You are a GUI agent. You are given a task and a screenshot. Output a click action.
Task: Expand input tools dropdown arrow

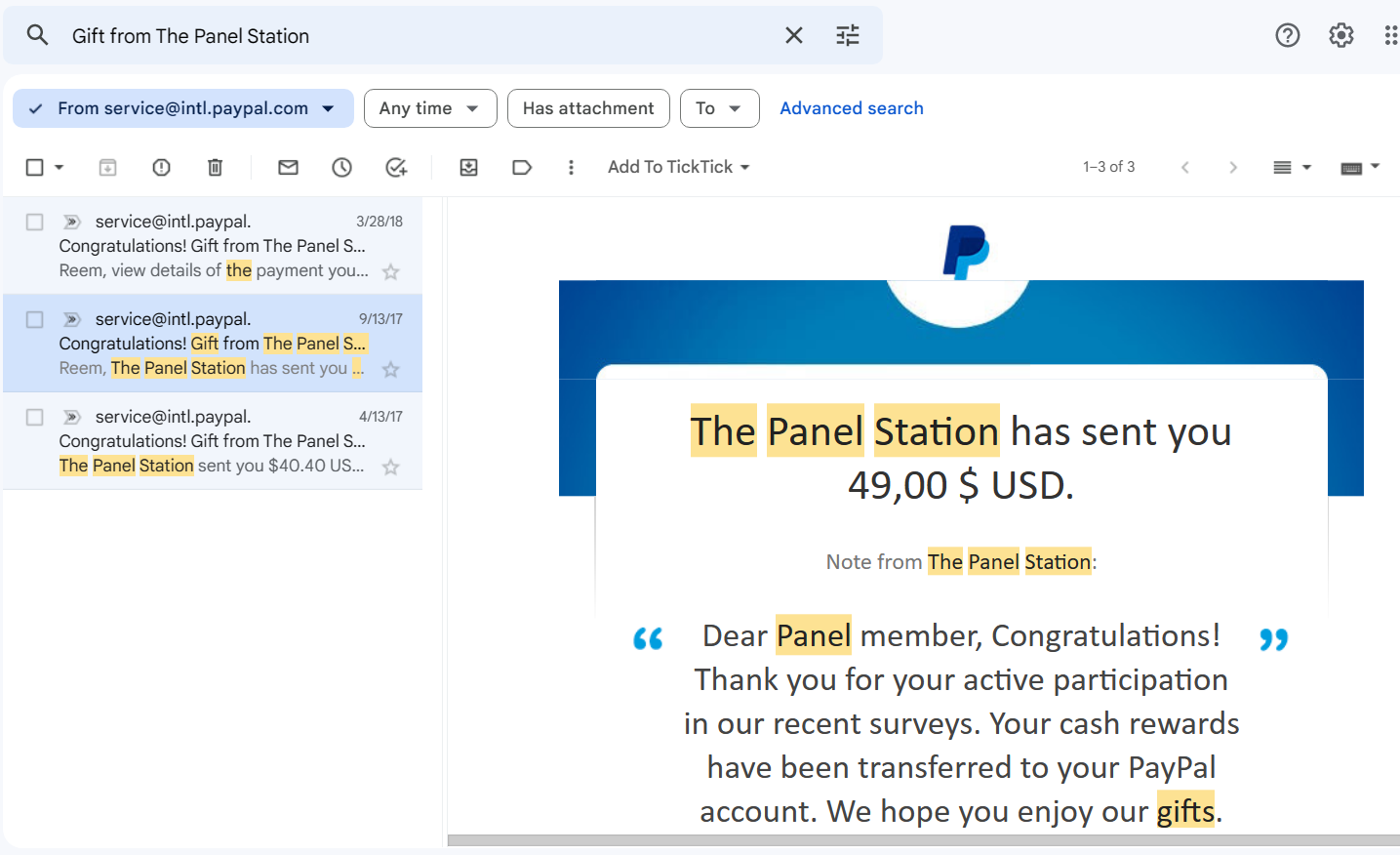[x=1375, y=167]
